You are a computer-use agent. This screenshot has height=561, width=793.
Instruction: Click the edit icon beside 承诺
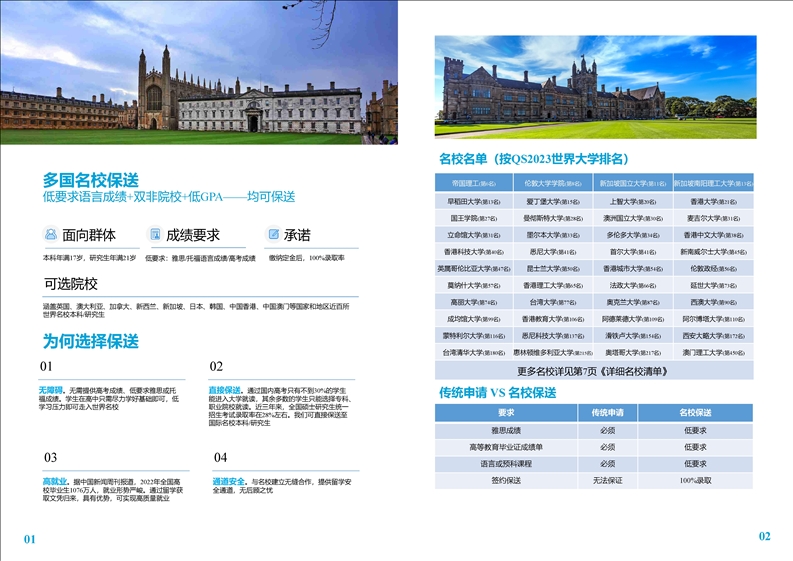[273, 234]
